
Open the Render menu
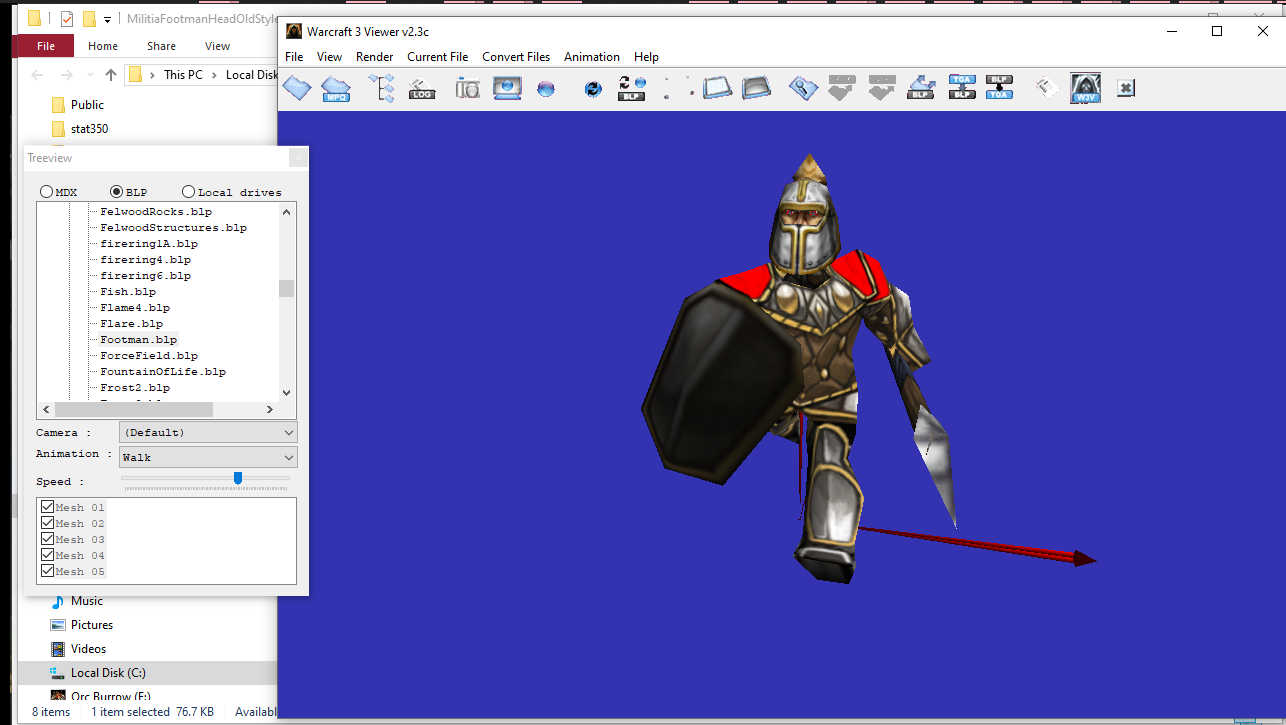click(375, 57)
